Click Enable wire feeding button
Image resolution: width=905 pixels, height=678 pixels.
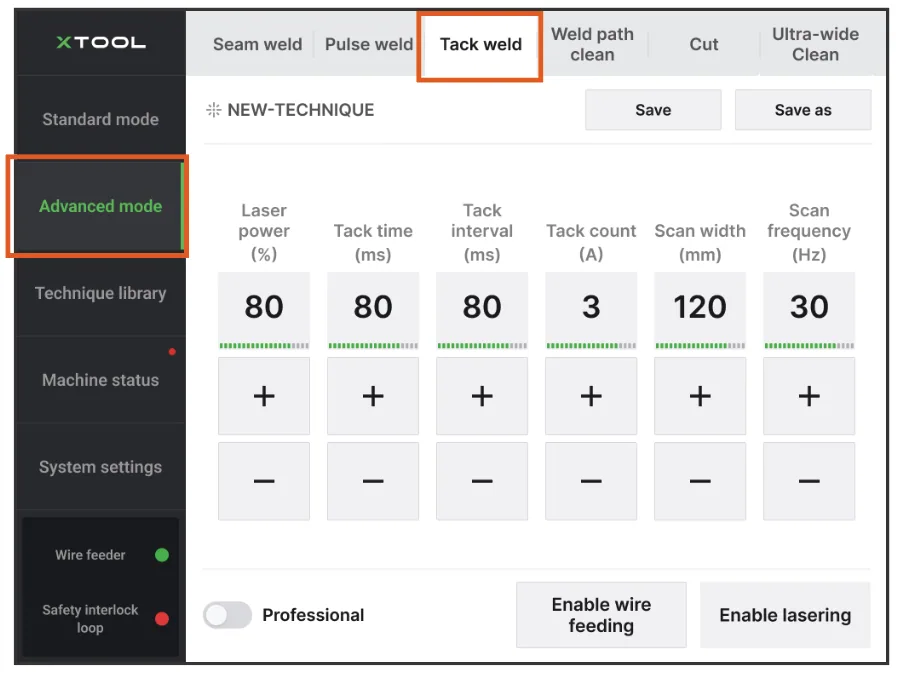point(601,615)
